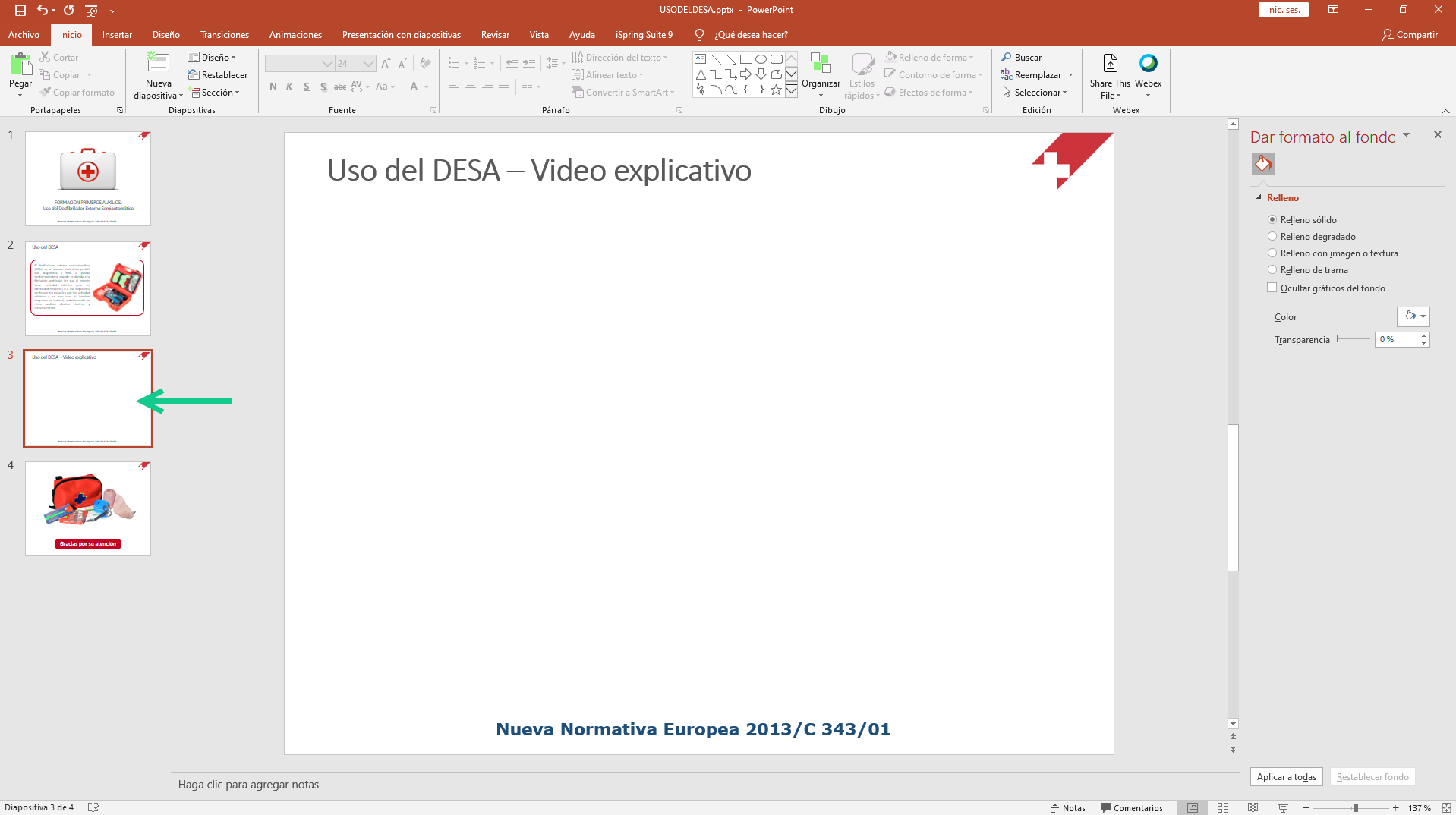Click the Webex icon in ribbon
The height and width of the screenshot is (815, 1456).
(x=1148, y=65)
